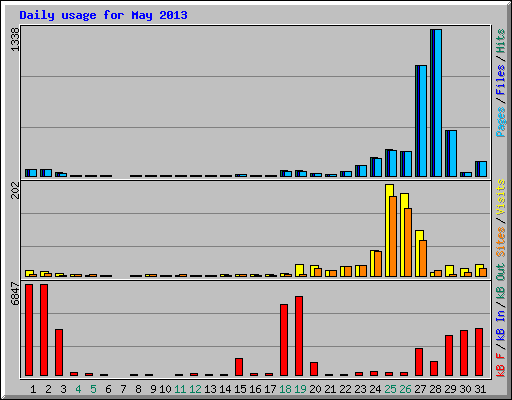Click day 7 on the x-axis
Image resolution: width=512 pixels, height=400 pixels.
(x=123, y=389)
